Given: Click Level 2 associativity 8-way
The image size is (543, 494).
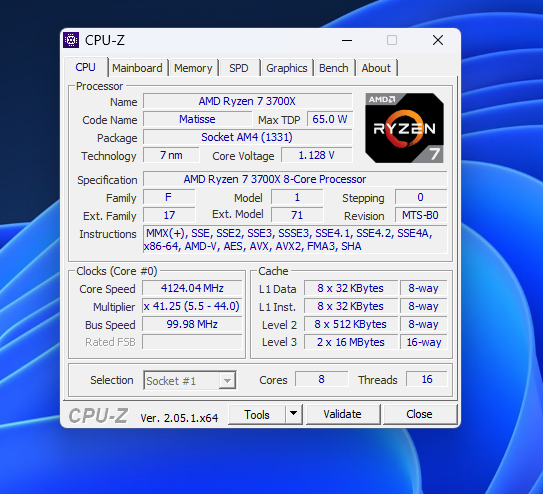Looking at the screenshot, I should 424,324.
